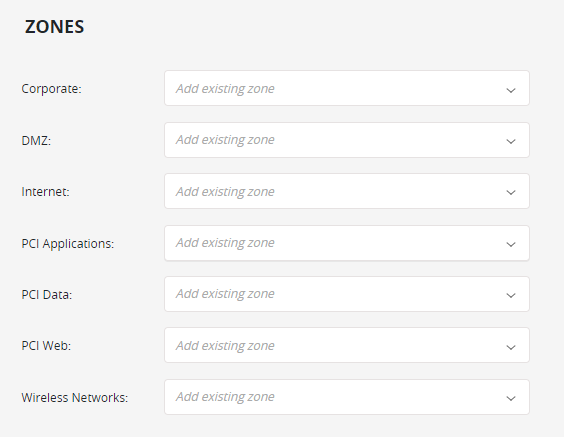Open the DMZ dropdown arrow
The image size is (564, 437).
(511, 141)
